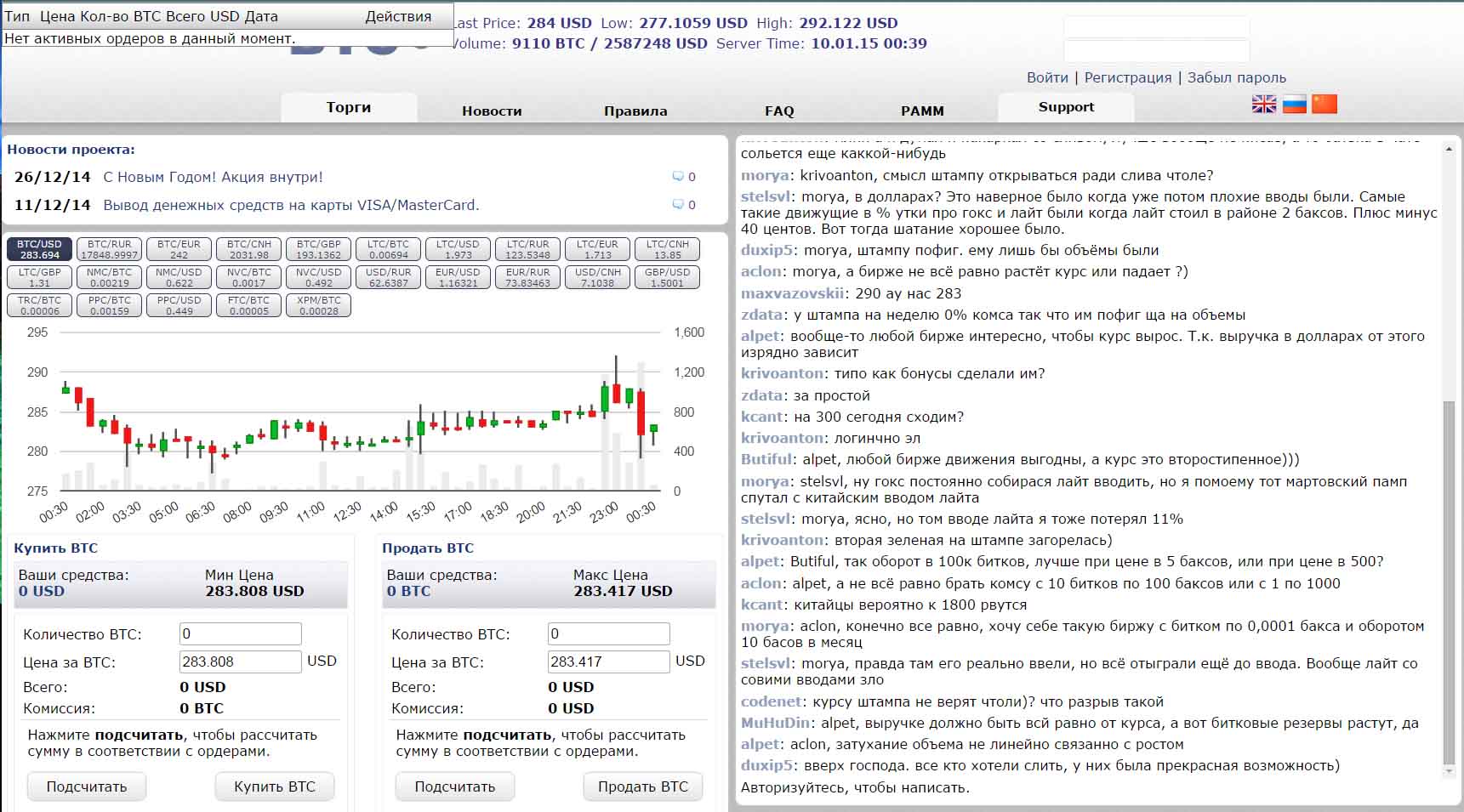Open comments on the С Новым Годом news
This screenshot has width=1464, height=812.
(x=678, y=177)
